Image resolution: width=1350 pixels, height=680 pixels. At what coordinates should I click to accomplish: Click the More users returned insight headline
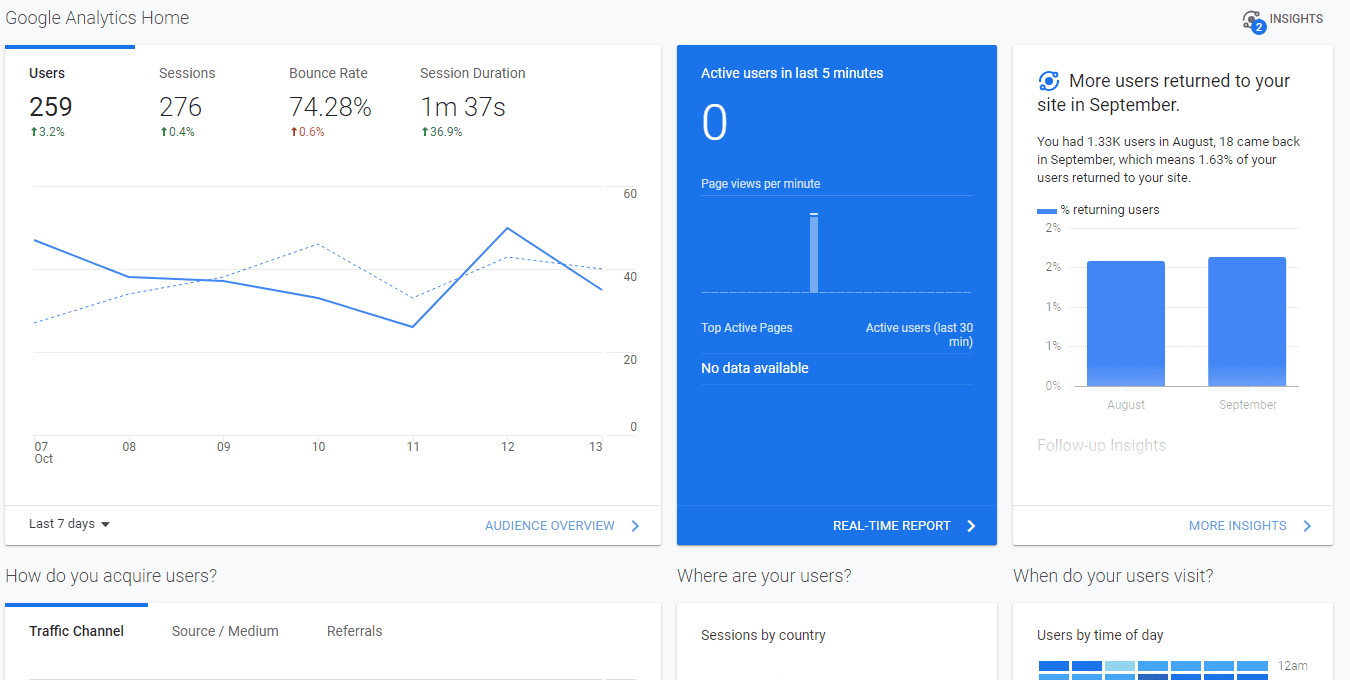click(1164, 93)
